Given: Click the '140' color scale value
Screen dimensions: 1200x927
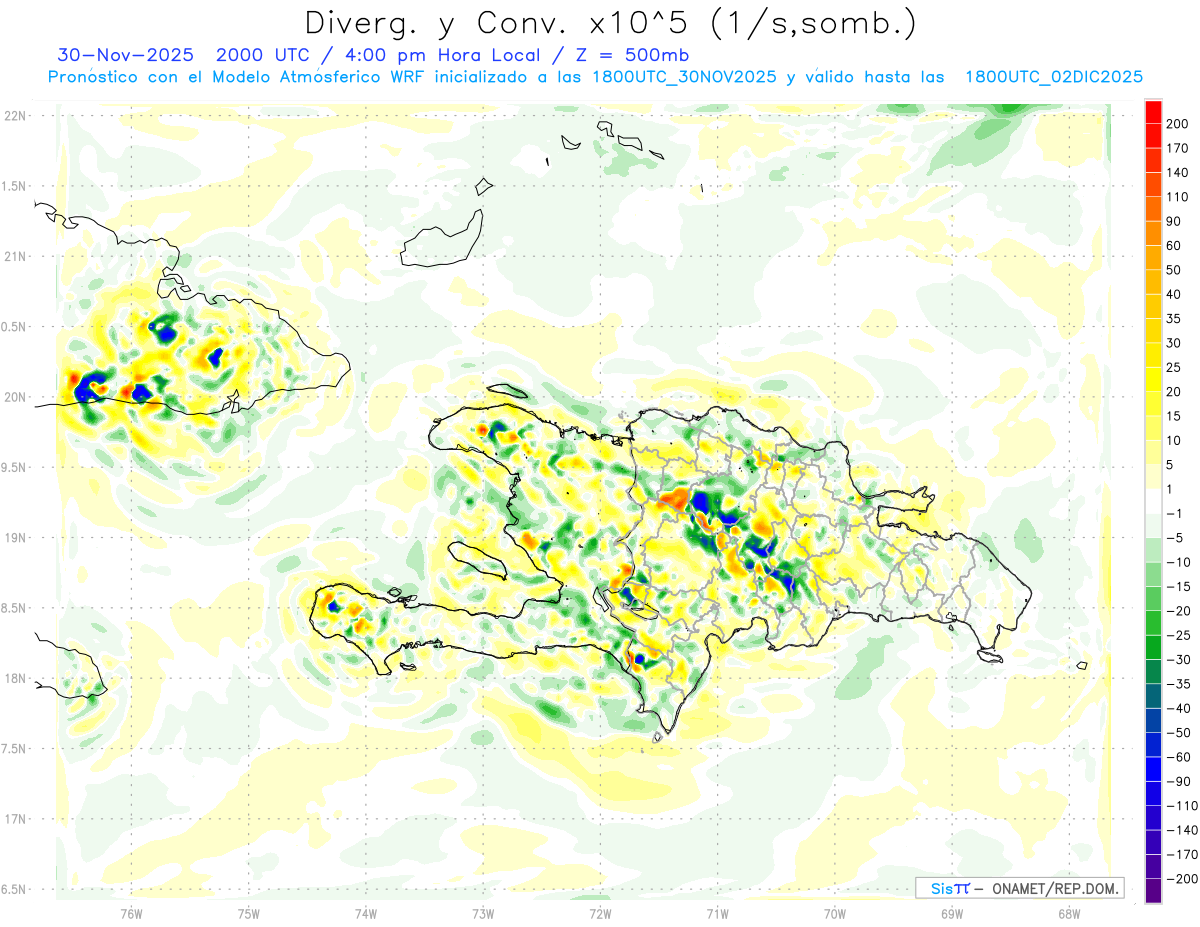Looking at the screenshot, I should pos(1177,173).
